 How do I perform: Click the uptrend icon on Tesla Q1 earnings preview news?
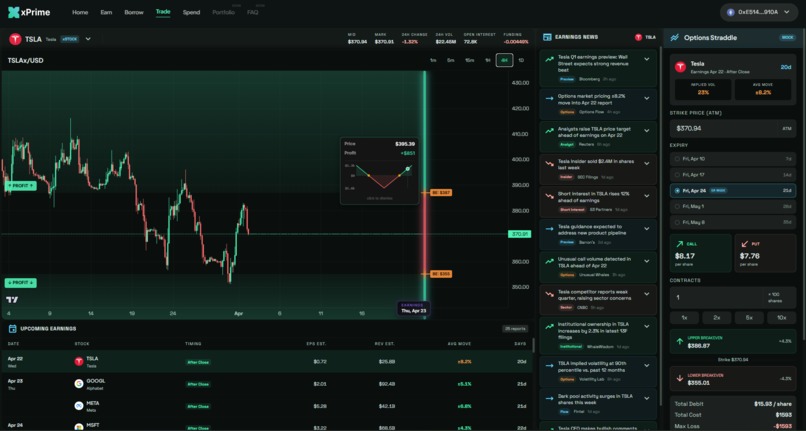coord(549,60)
